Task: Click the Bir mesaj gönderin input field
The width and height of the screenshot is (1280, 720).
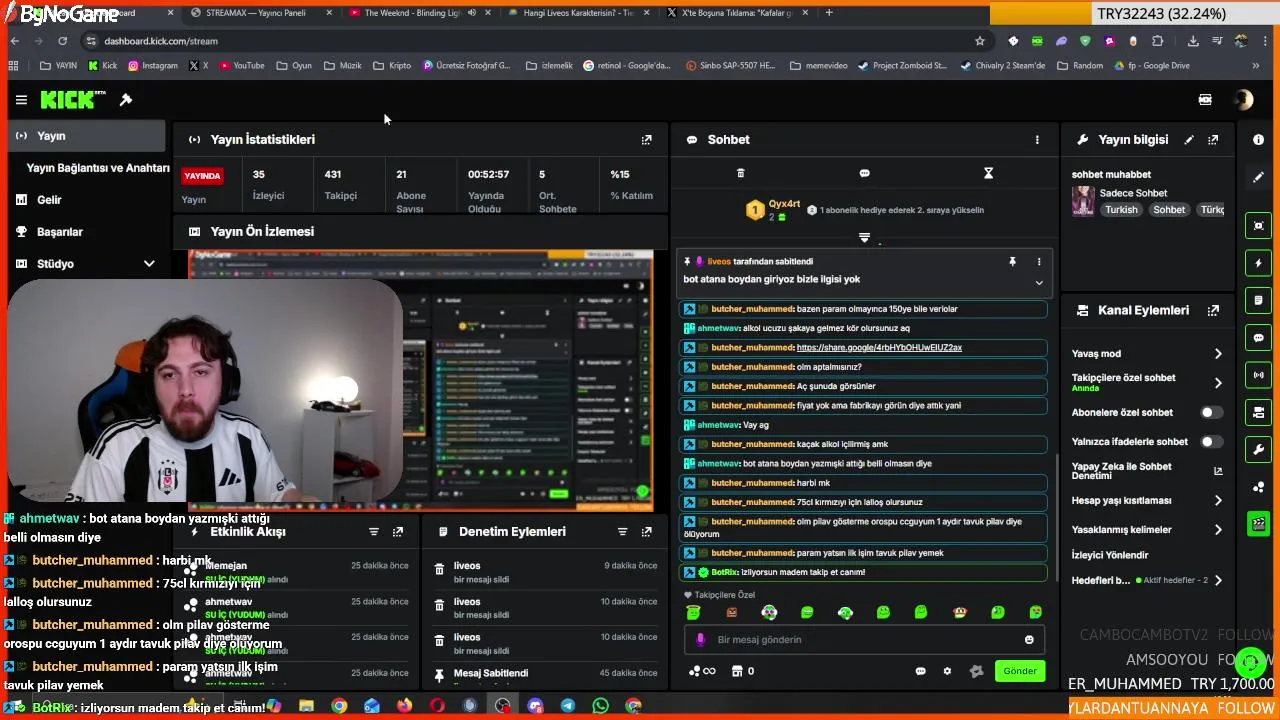Action: (865, 640)
